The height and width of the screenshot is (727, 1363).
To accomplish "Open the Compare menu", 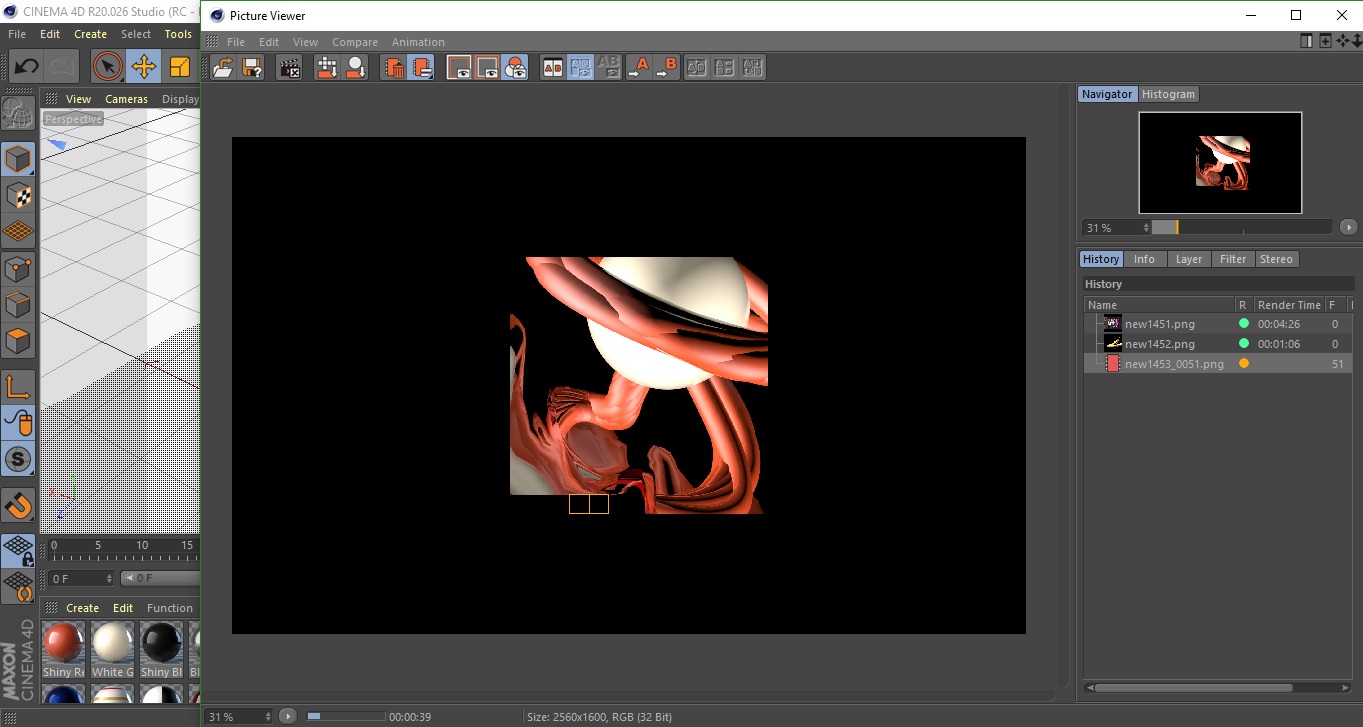I will tap(354, 42).
